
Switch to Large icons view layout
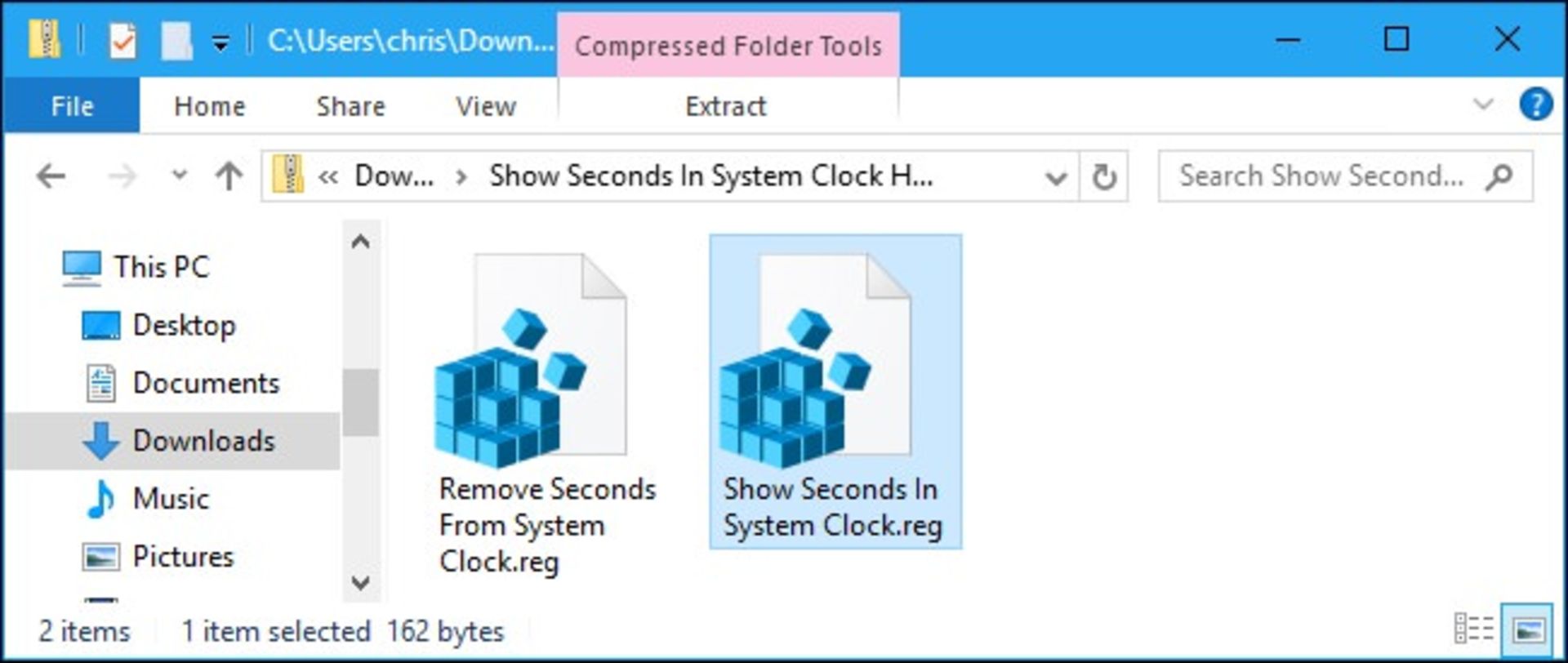tap(1527, 630)
